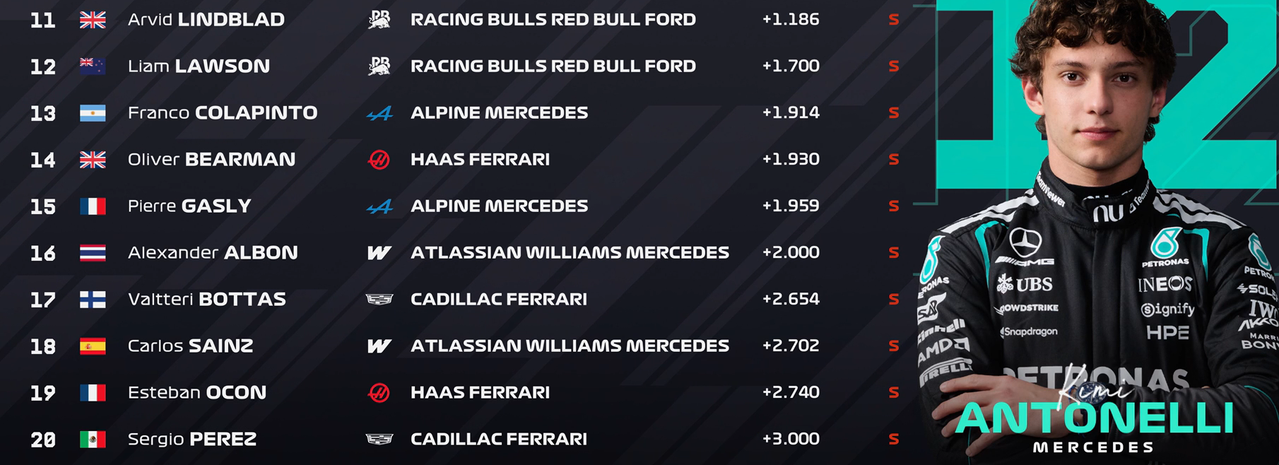The width and height of the screenshot is (1279, 465).
Task: Click the Cadillac logo in Valtteri Bottas's row
Action: [x=379, y=299]
